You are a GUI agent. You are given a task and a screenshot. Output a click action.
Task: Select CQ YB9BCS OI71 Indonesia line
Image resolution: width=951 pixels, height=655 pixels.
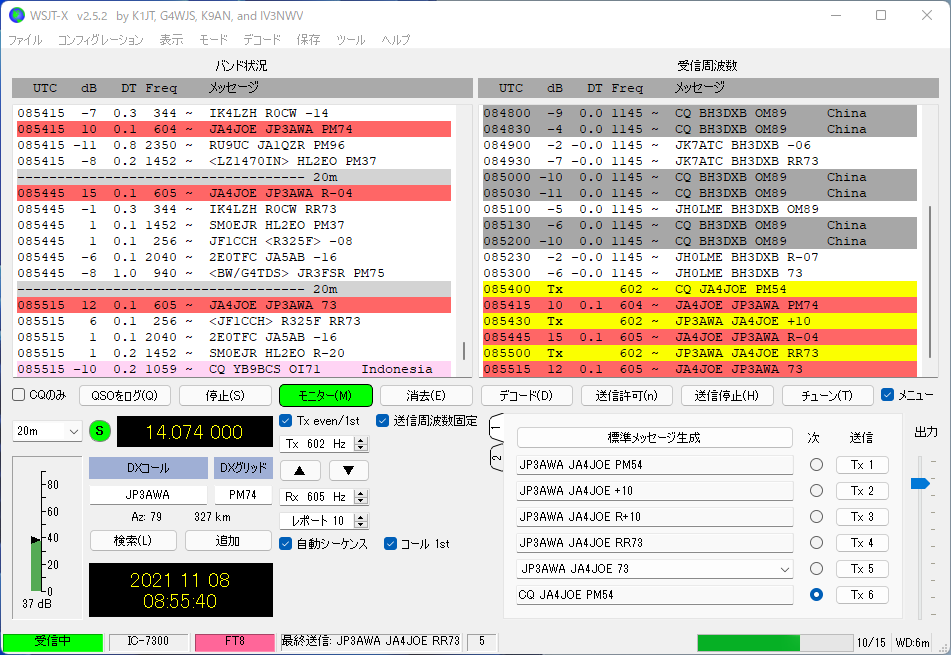coord(234,369)
